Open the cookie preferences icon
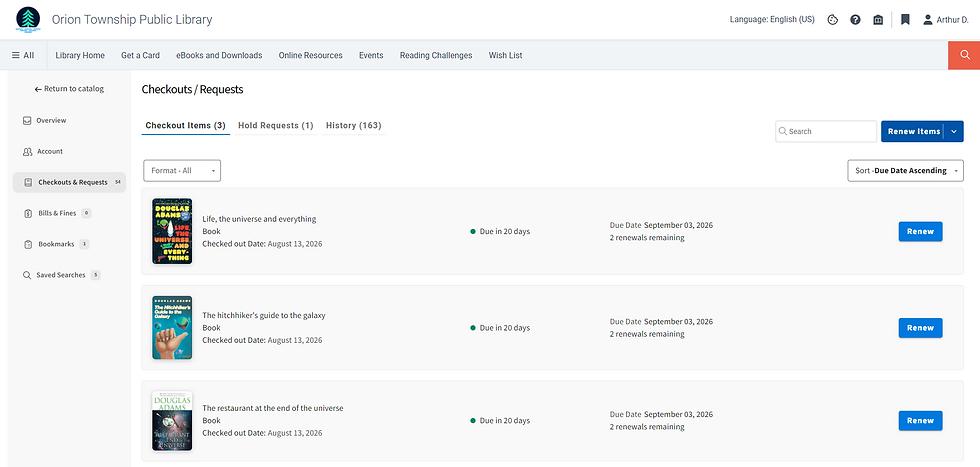 tap(832, 19)
